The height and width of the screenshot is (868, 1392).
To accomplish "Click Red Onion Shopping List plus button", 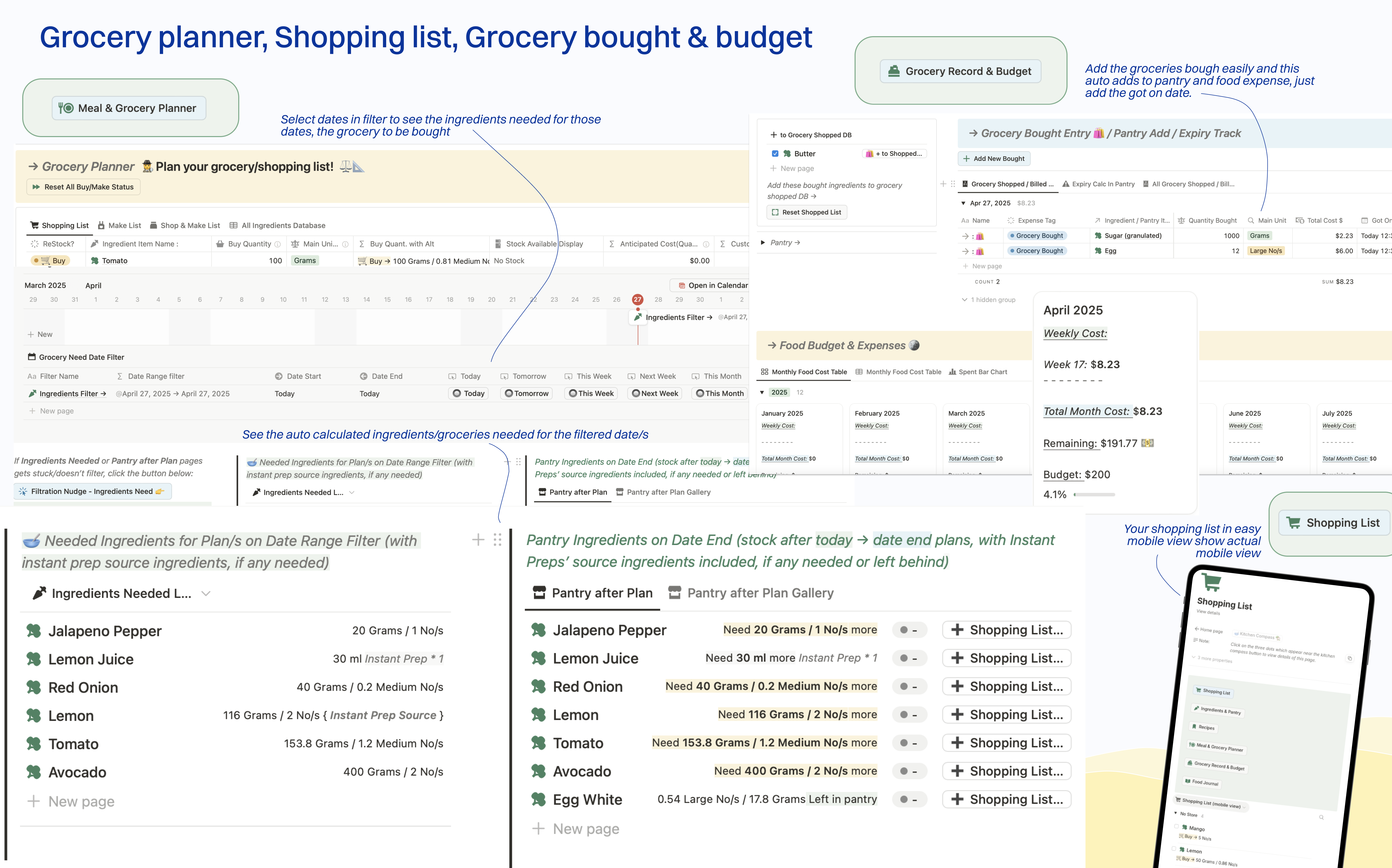I will (x=1007, y=687).
